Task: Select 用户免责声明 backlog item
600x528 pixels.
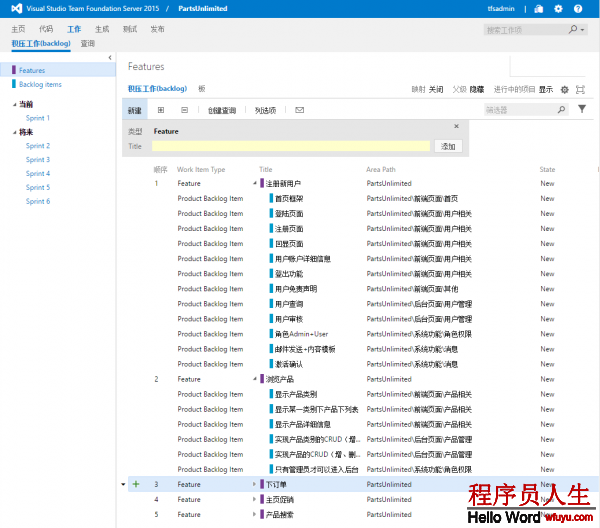Action: click(x=296, y=289)
